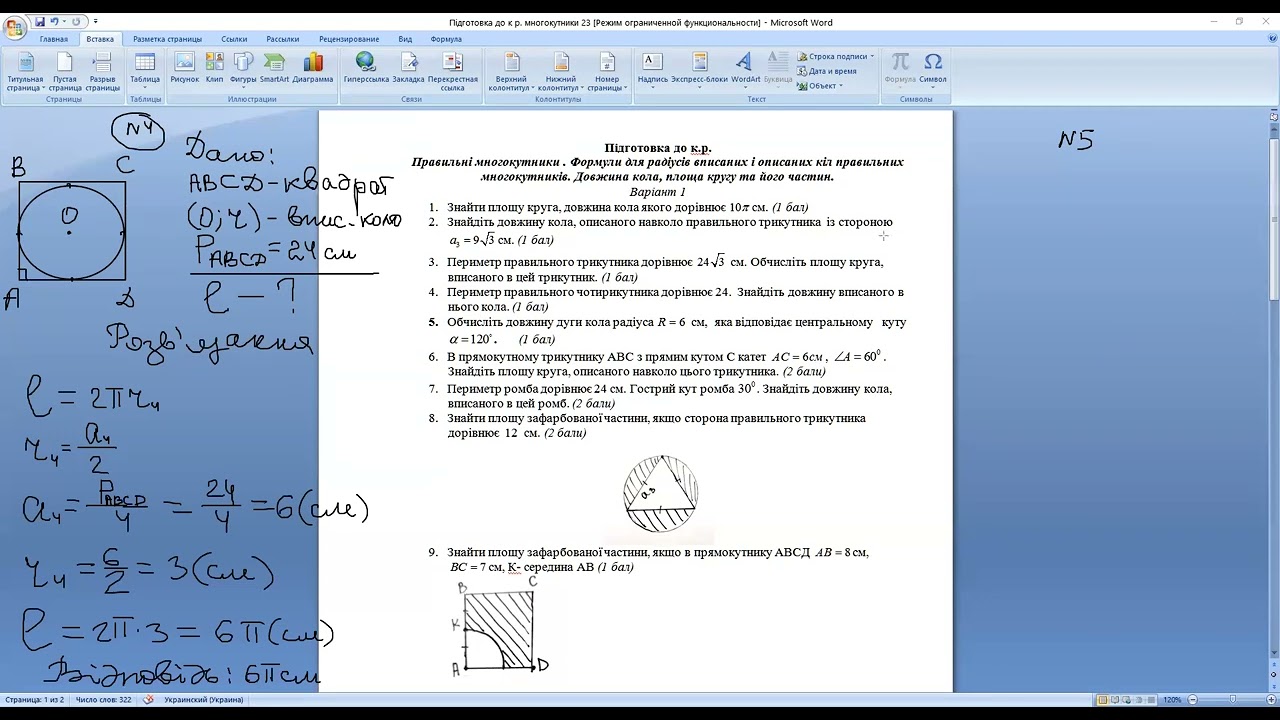
Task: Click the page count 'Страница: 1 из 2'
Action: click(34, 700)
